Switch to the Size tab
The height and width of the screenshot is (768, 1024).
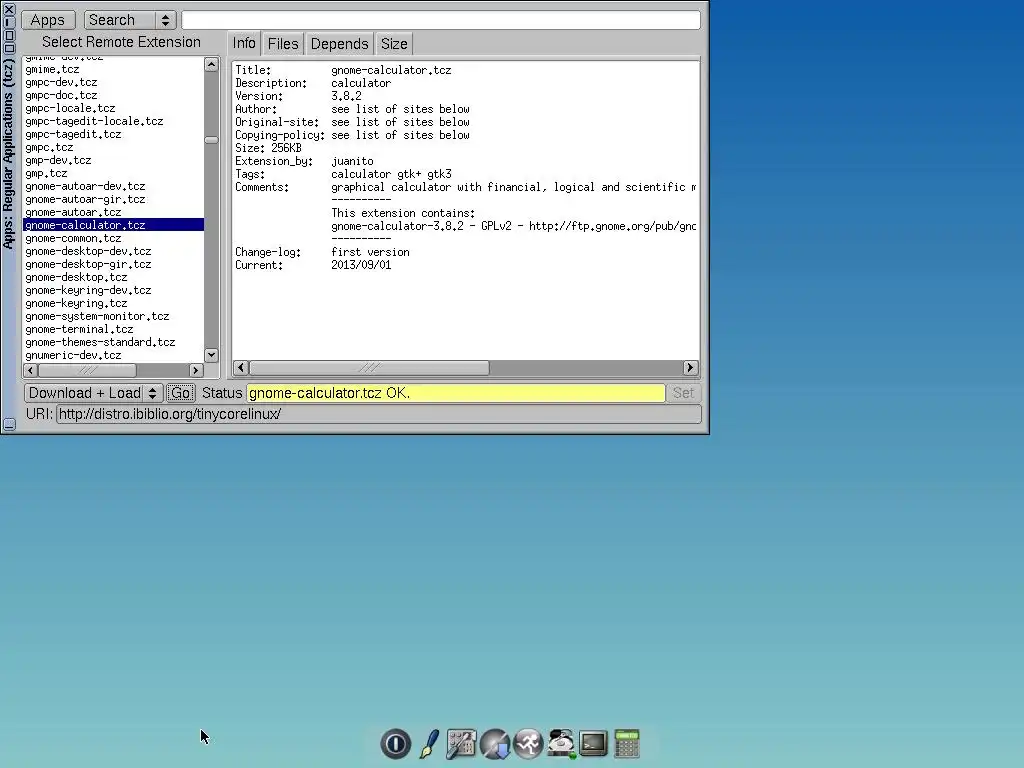(x=394, y=44)
